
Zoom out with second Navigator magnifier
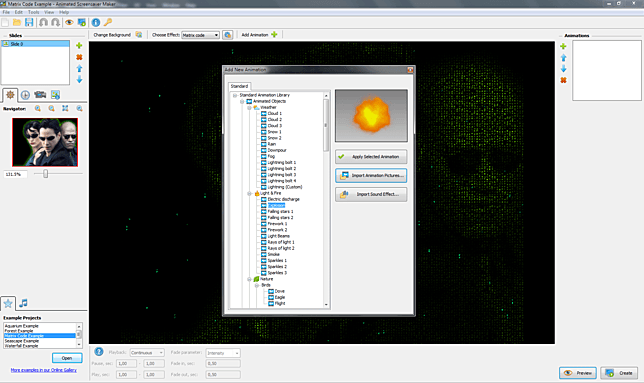(x=51, y=108)
